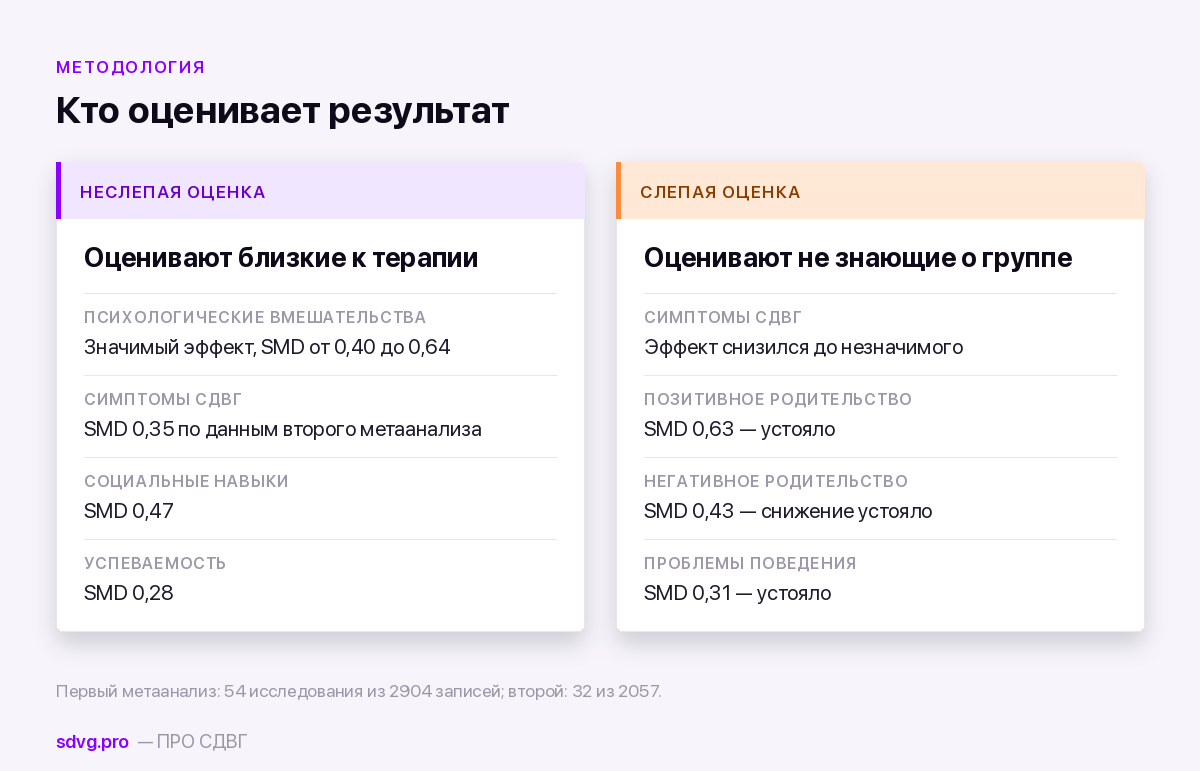Viewport: 1200px width, 771px height.
Task: Click the value 'SMD 0,31 — устояло'
Action: [x=738, y=593]
